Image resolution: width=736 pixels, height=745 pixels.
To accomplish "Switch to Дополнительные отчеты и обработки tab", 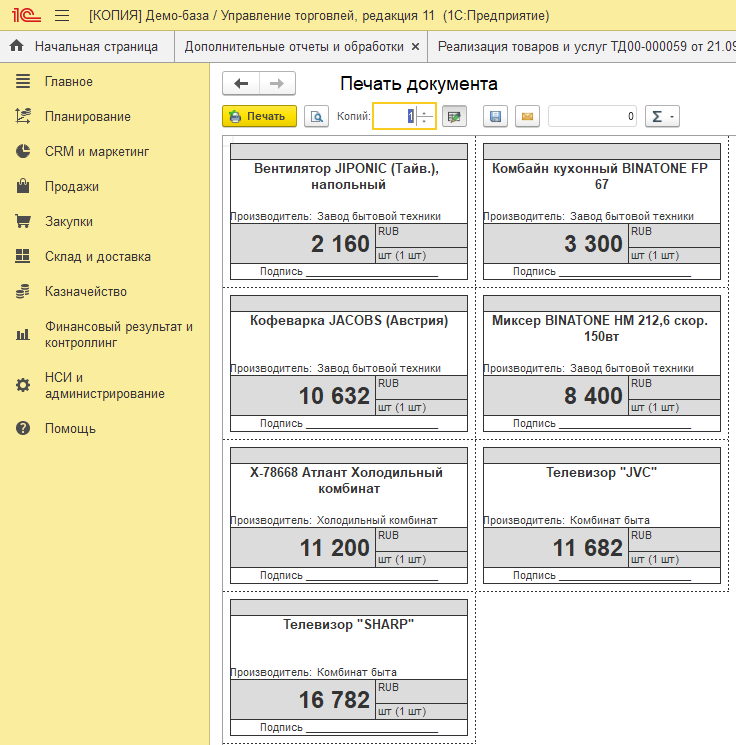I will [x=294, y=47].
